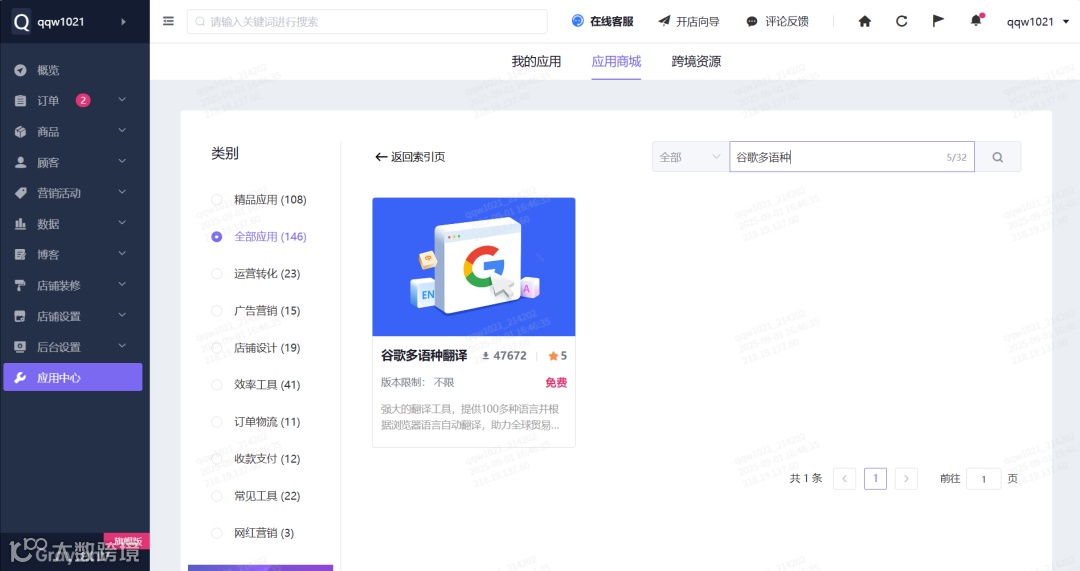
Task: Expand the qqw1021 store switcher arrow
Action: pyautogui.click(x=123, y=22)
